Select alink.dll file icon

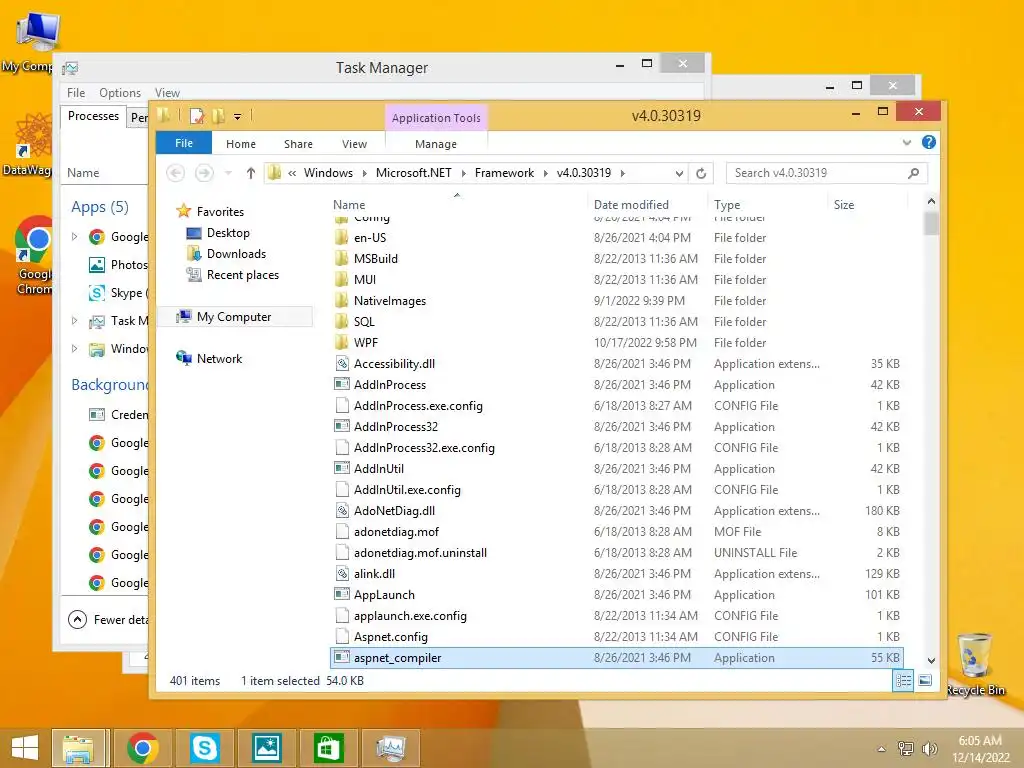(342, 573)
